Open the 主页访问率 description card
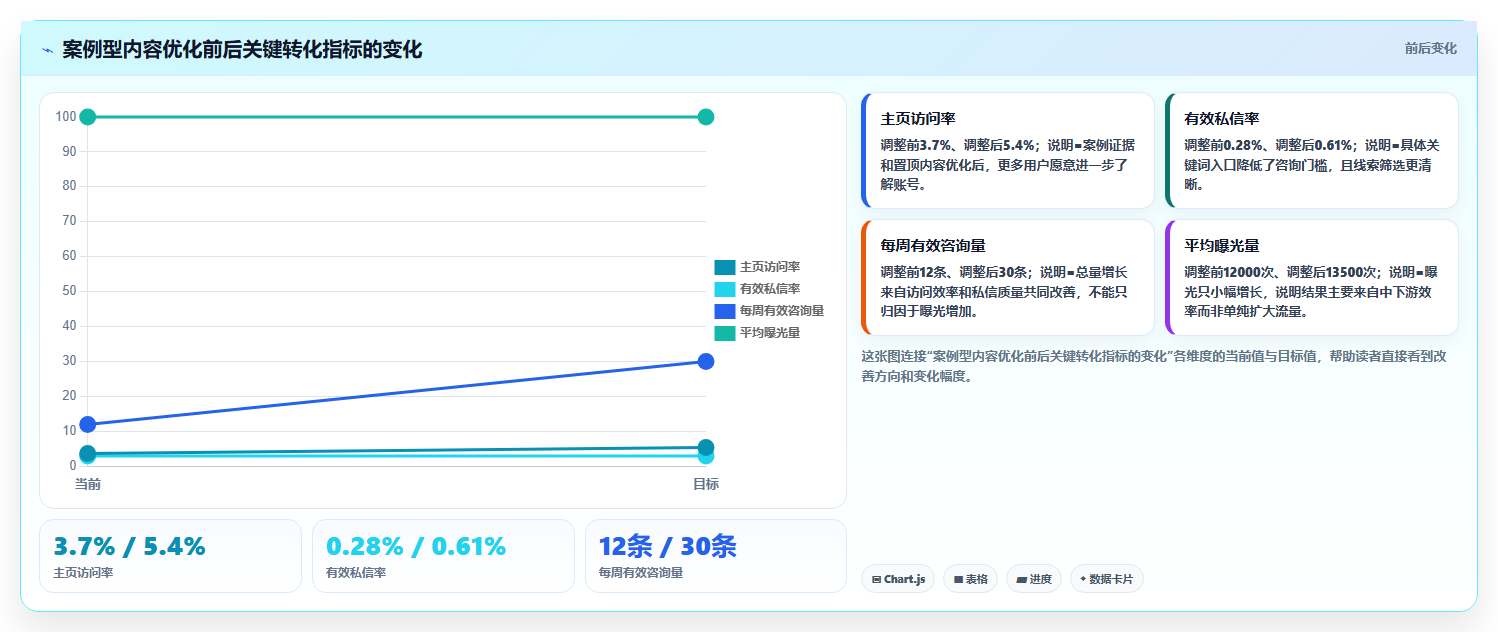The image size is (1498, 632). click(1007, 151)
